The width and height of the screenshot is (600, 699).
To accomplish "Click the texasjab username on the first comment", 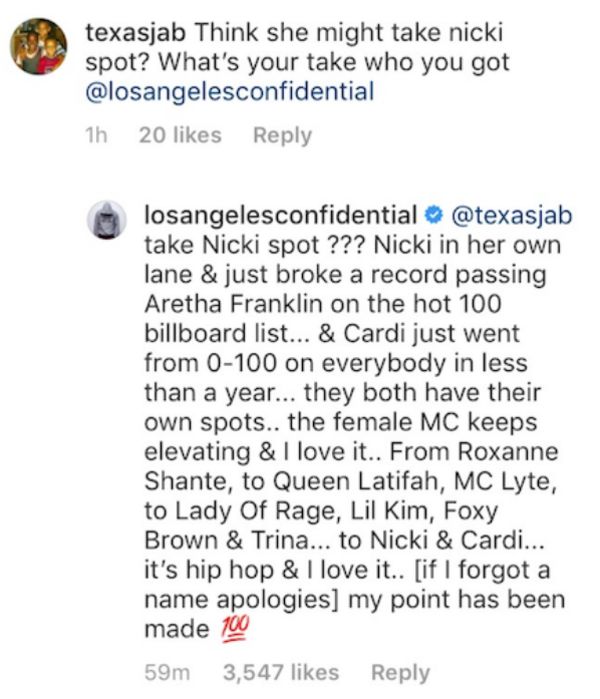I will 136,33.
